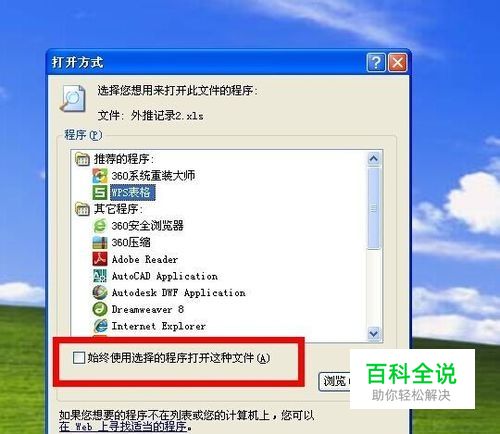
Task: Select the AutoCAD Application icon
Action: click(100, 276)
